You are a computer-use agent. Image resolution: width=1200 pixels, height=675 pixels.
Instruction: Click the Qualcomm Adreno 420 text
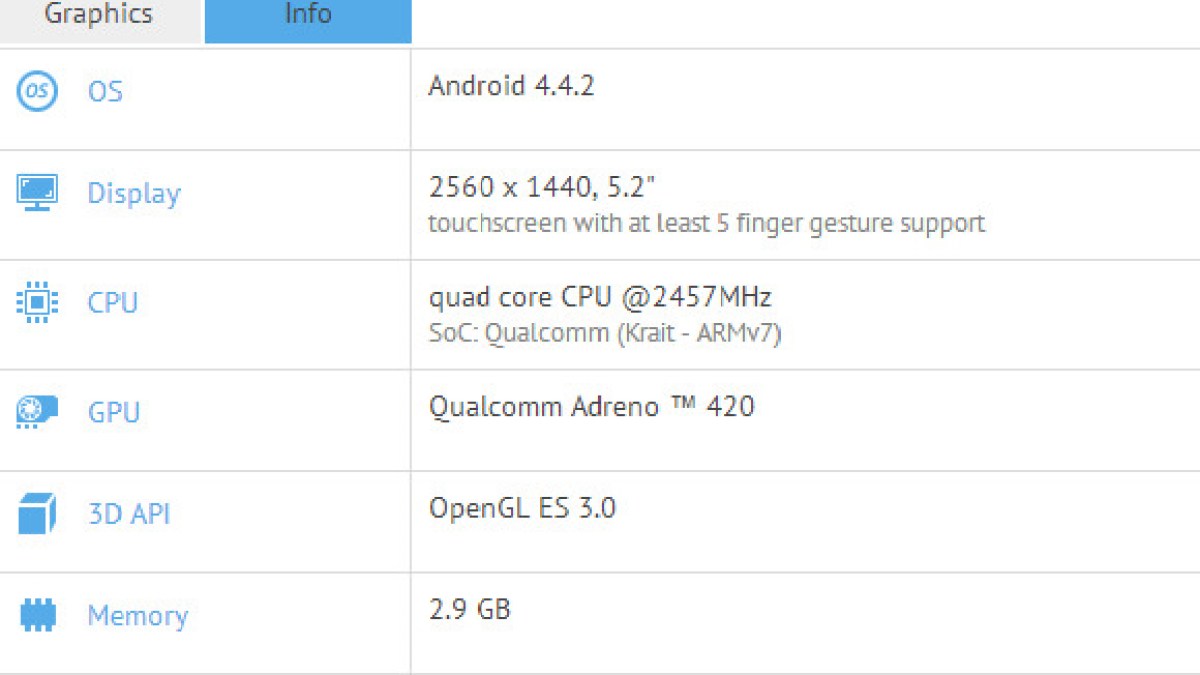click(x=591, y=406)
